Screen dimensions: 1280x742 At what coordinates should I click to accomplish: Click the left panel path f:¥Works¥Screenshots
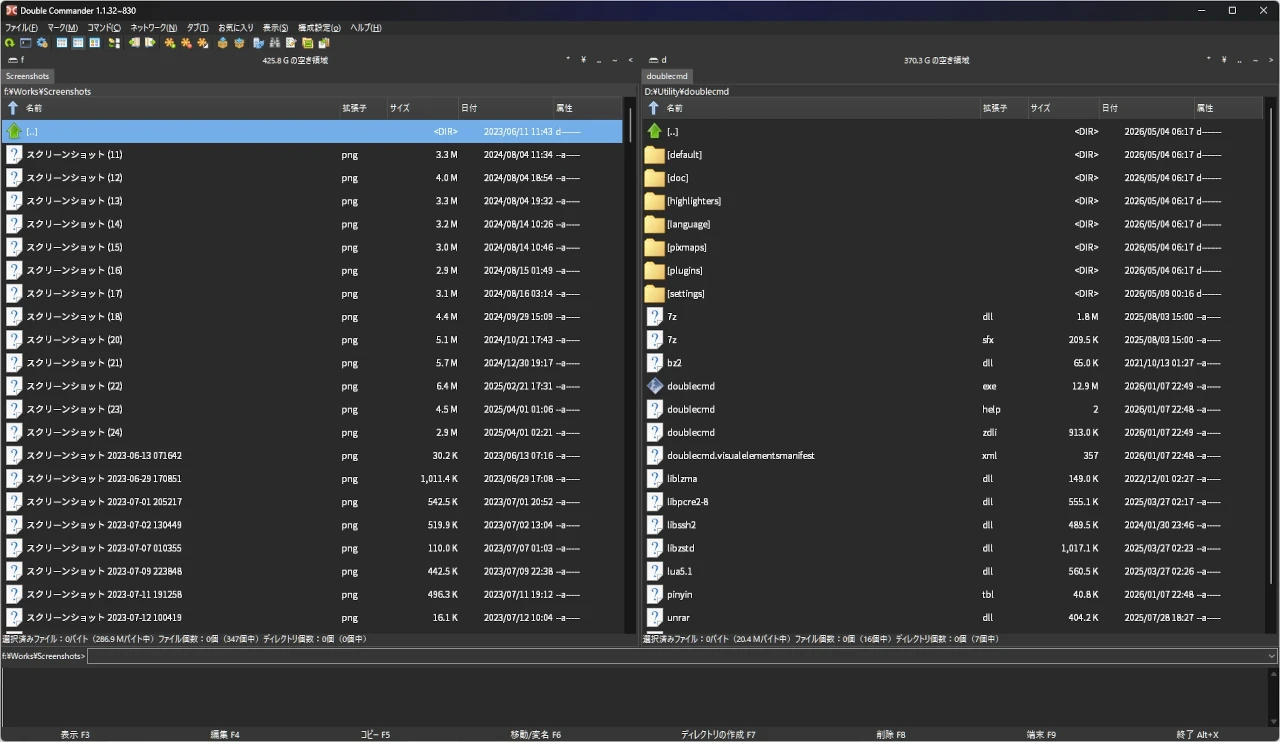[x=47, y=91]
